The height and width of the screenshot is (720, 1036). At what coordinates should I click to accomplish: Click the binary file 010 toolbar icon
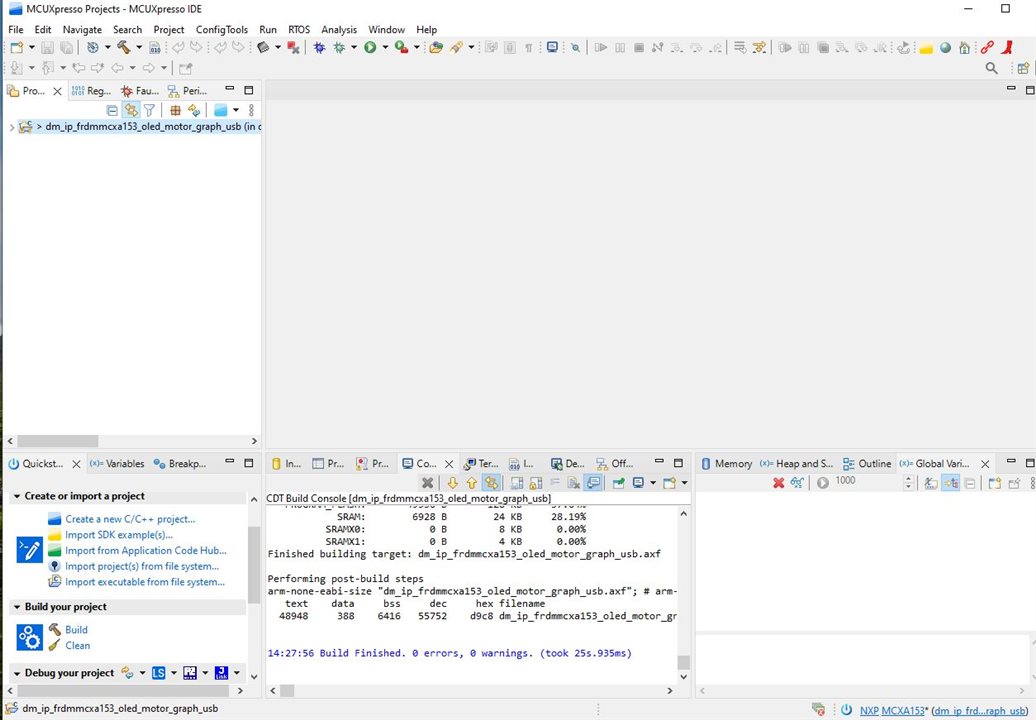[x=155, y=47]
